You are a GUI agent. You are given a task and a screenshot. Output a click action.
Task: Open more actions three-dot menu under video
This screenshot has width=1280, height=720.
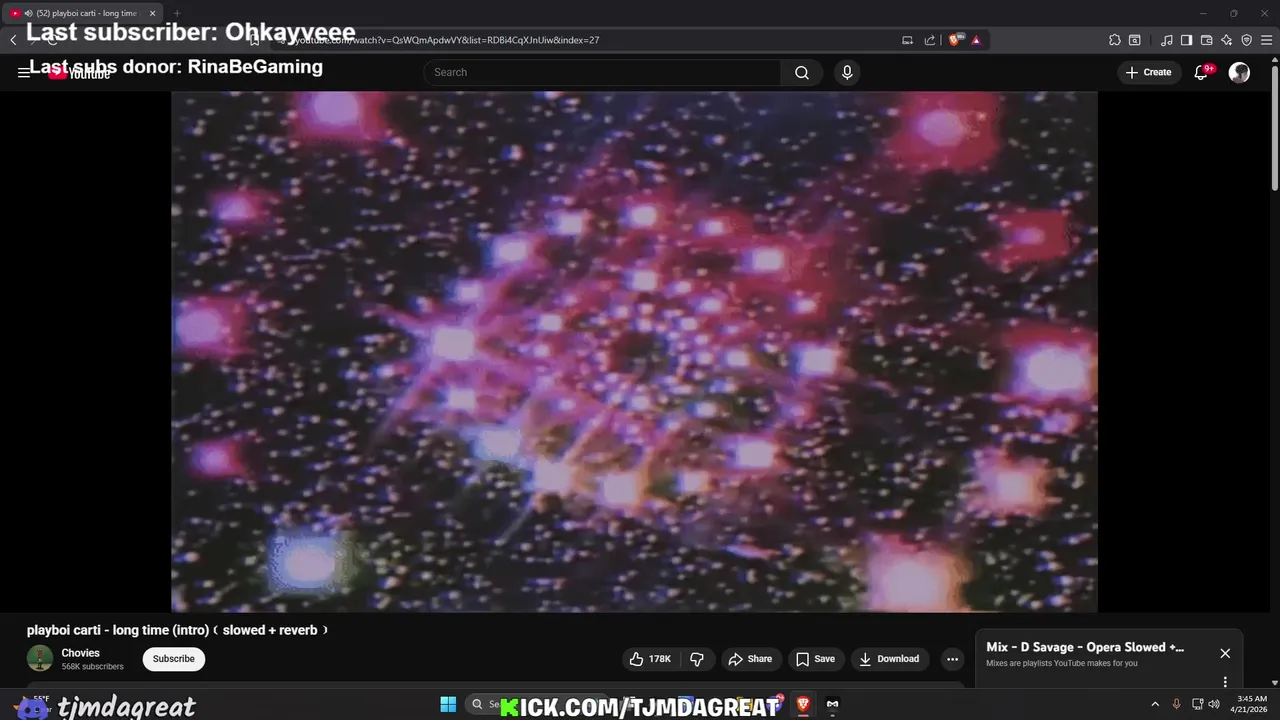(x=952, y=659)
